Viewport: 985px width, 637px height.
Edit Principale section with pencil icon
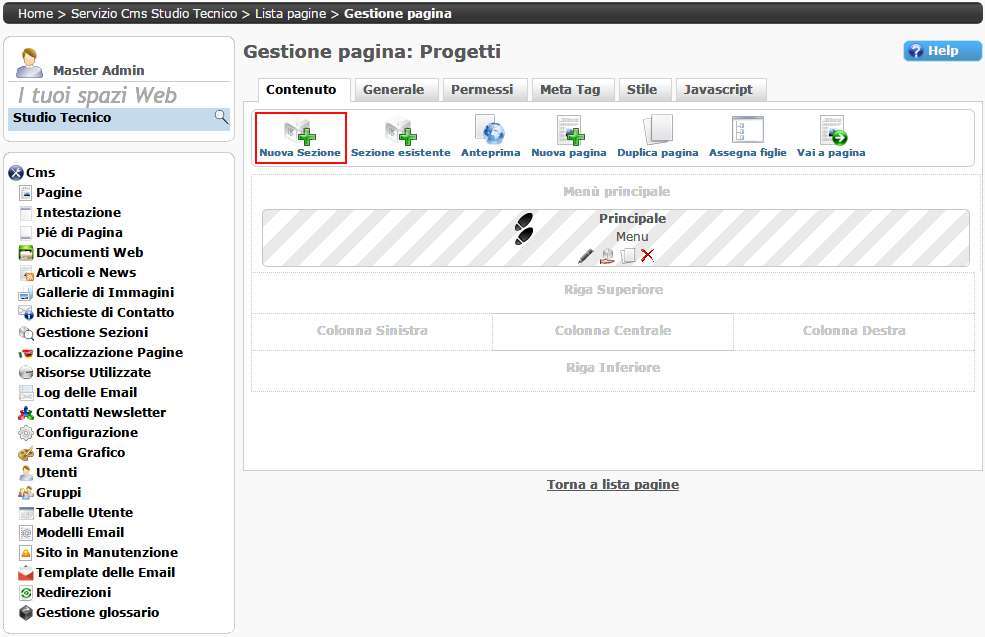tap(586, 256)
